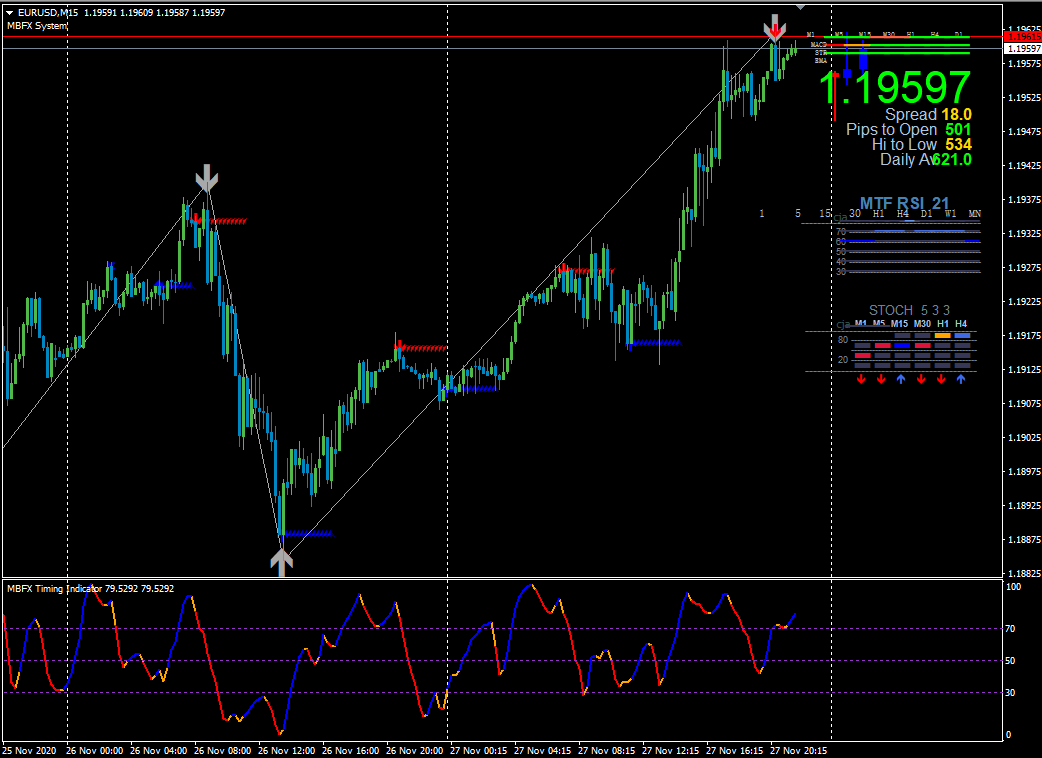
Task: Click the STOCH 5 3 3 heading
Action: click(x=909, y=310)
